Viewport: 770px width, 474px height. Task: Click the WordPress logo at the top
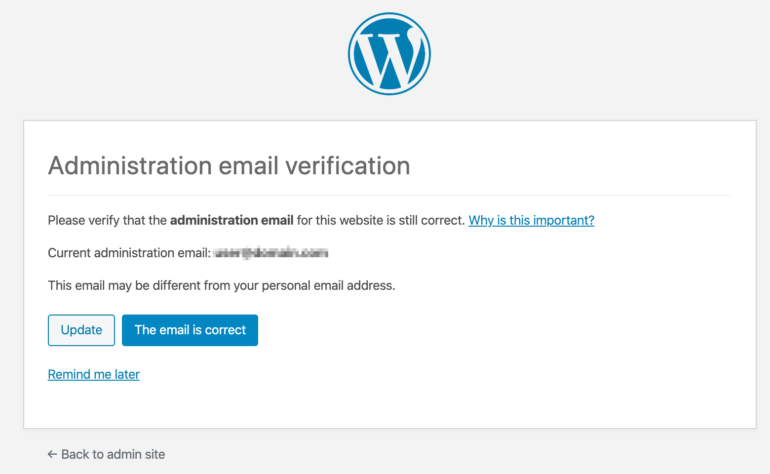389,54
